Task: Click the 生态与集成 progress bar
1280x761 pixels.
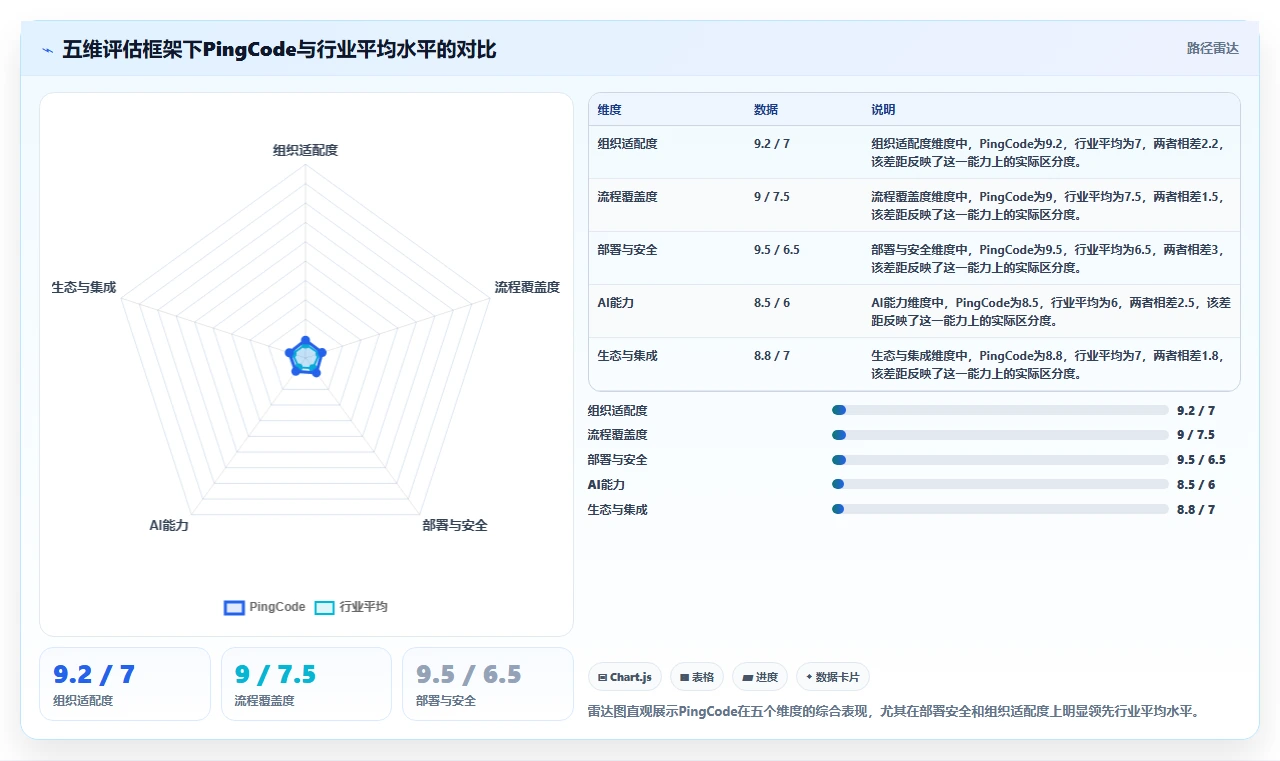Action: [1000, 509]
